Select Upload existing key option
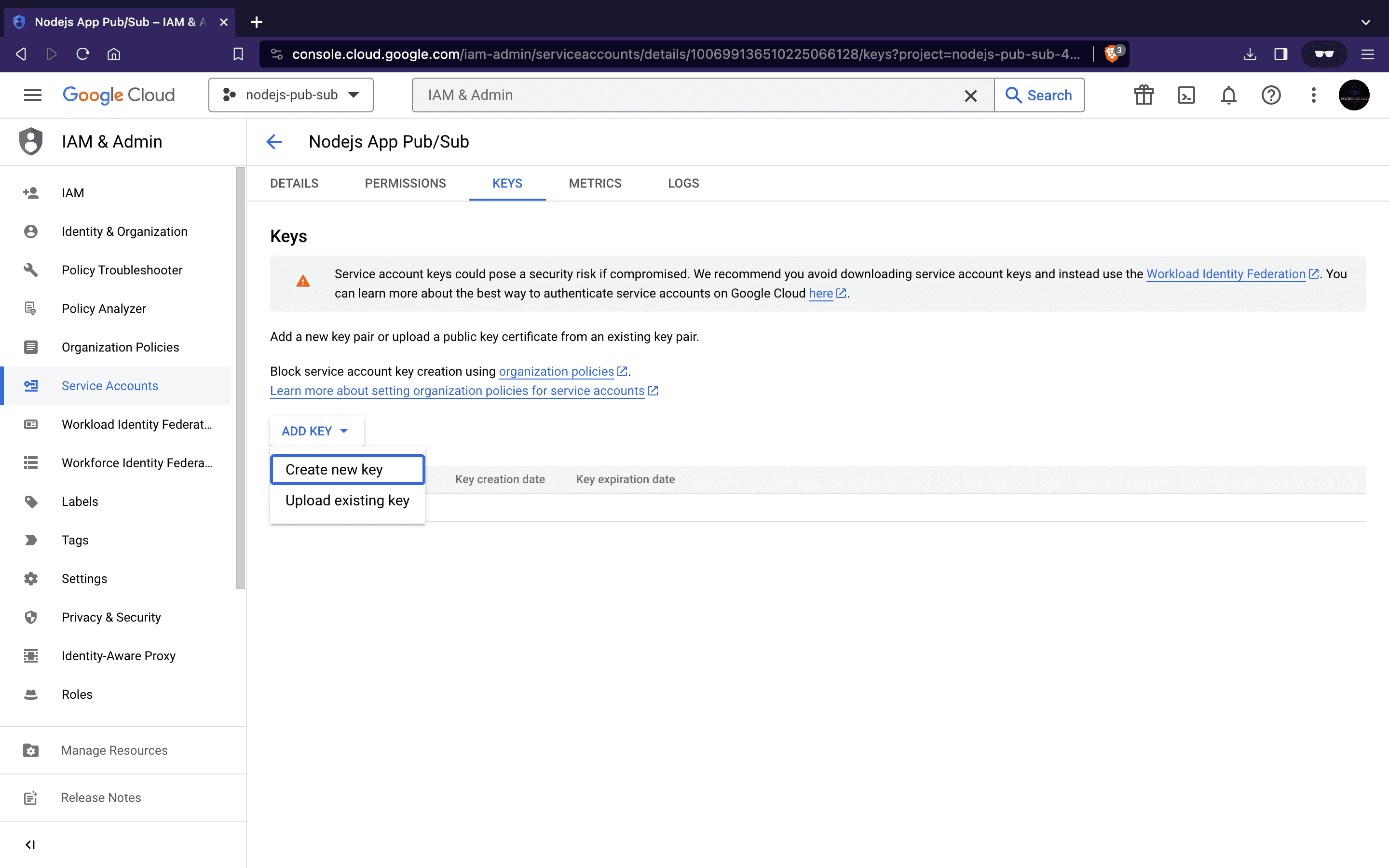Viewport: 1389px width, 868px height. (347, 500)
